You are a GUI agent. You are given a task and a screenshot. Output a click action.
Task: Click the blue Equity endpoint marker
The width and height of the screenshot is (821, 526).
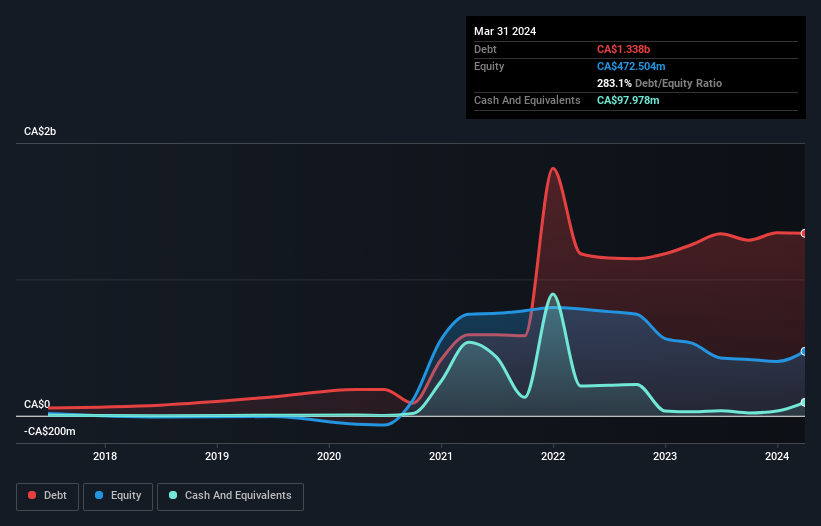coord(804,352)
